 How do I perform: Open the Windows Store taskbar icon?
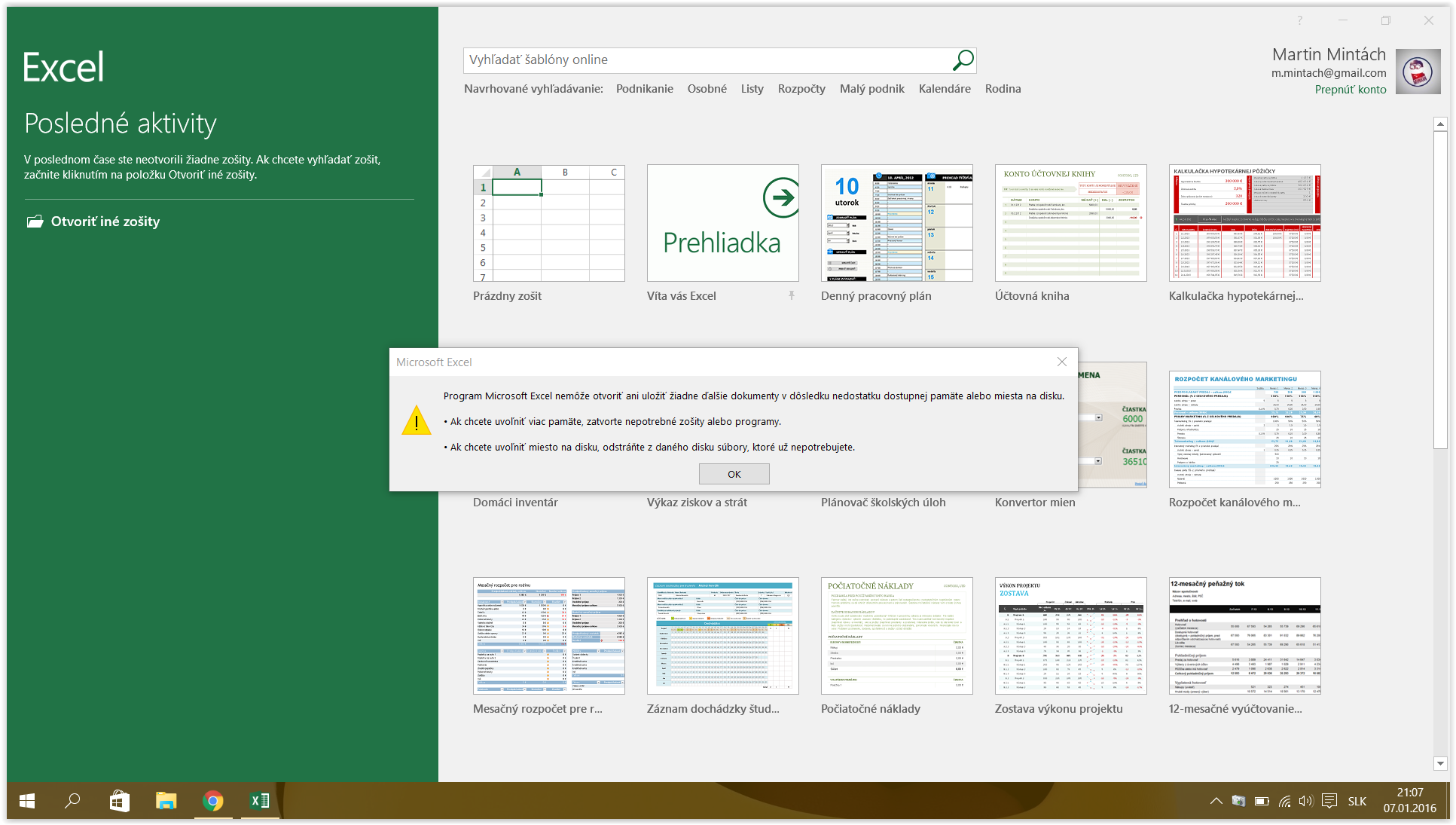tap(119, 801)
